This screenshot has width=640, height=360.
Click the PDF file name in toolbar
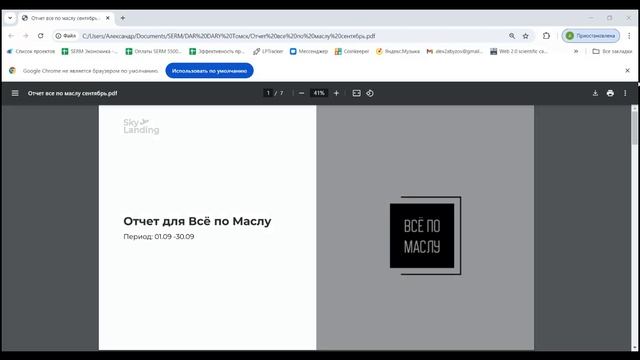tap(72, 93)
